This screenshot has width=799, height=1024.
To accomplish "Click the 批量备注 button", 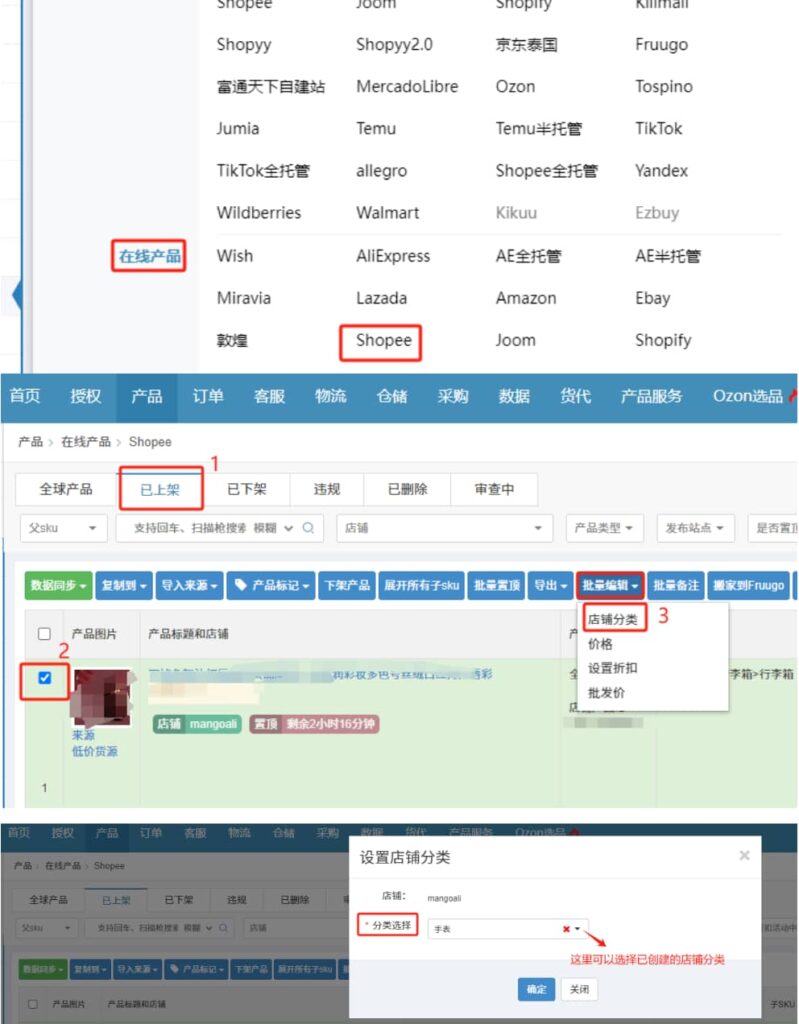I will 676,585.
